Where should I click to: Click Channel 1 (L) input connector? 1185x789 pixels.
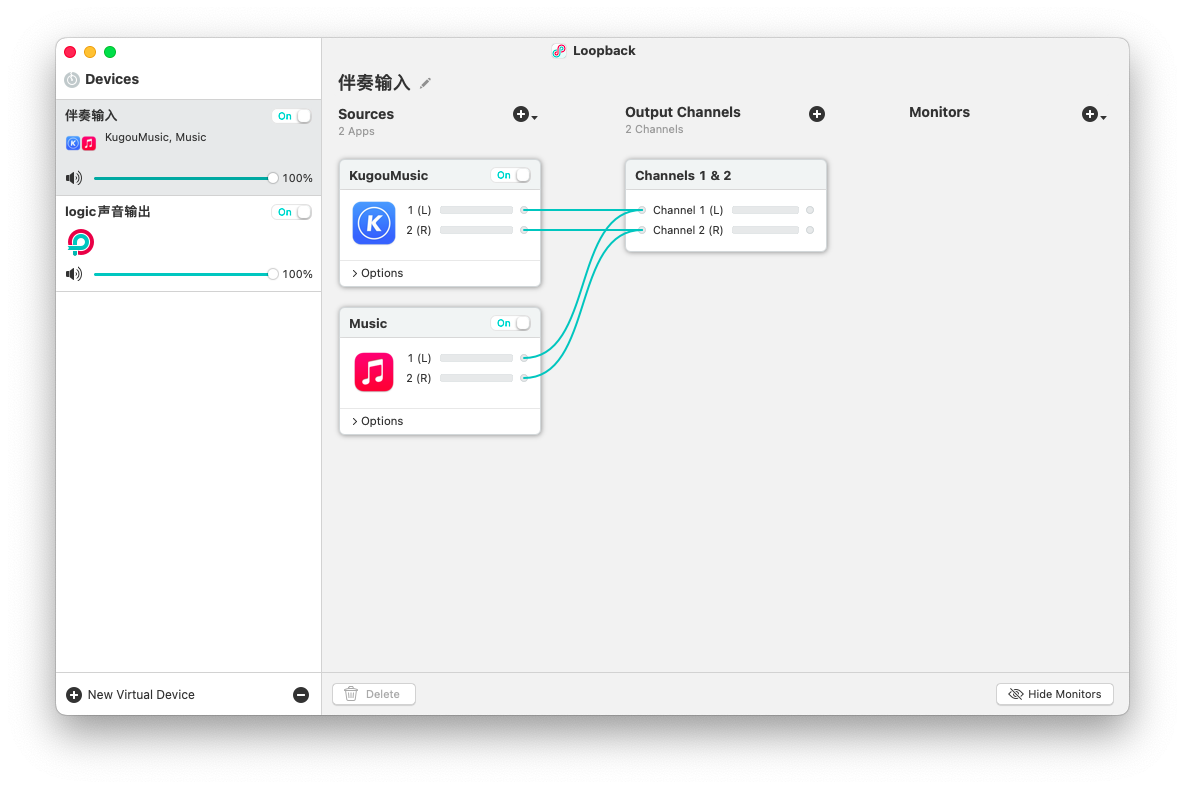(642, 210)
